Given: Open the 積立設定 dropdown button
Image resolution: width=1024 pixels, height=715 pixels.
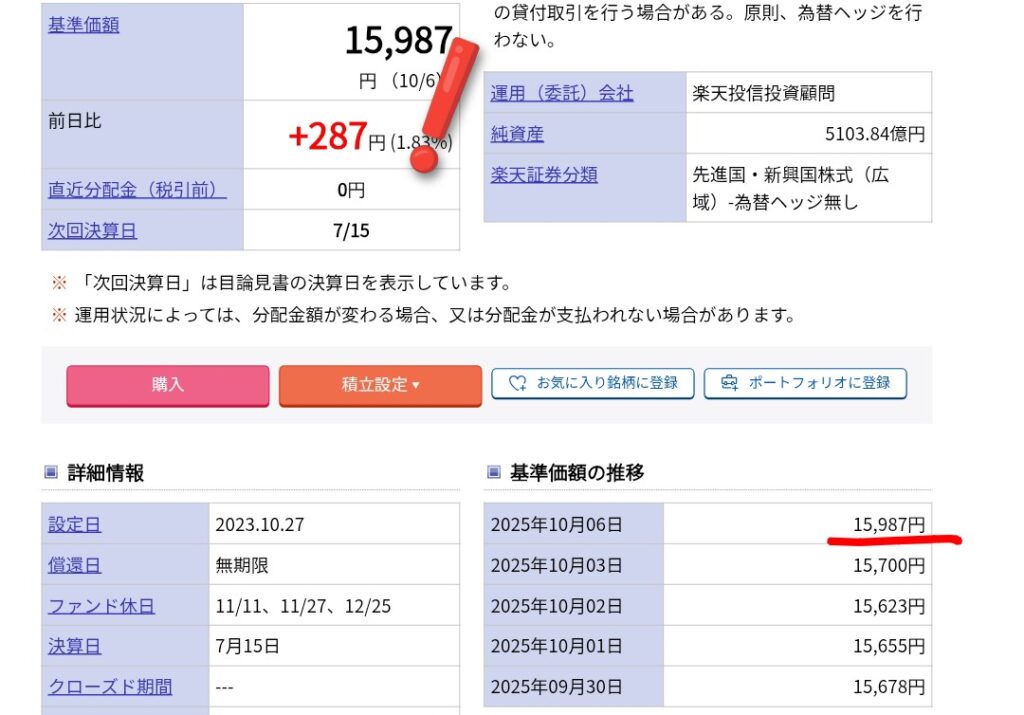Looking at the screenshot, I should pyautogui.click(x=380, y=385).
